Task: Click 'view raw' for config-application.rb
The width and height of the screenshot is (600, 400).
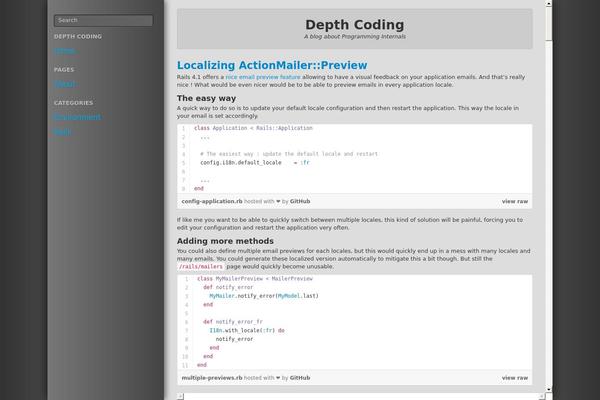Action: tap(515, 201)
